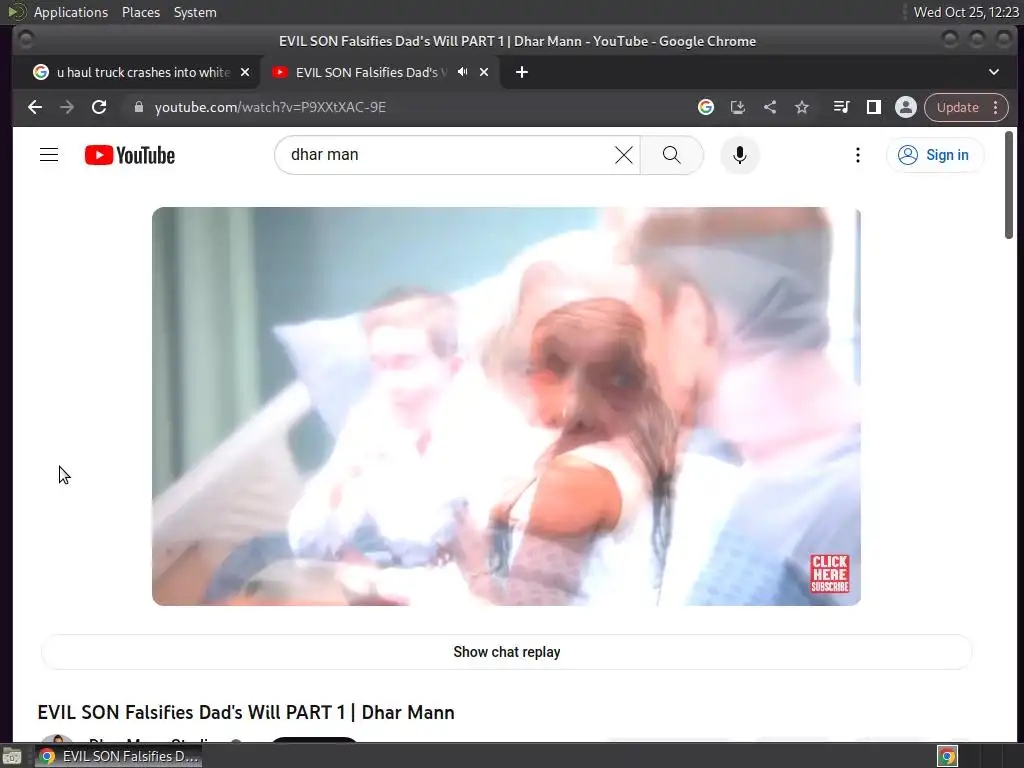1024x768 pixels.
Task: Open a new tab with plus
Action: pyautogui.click(x=521, y=72)
